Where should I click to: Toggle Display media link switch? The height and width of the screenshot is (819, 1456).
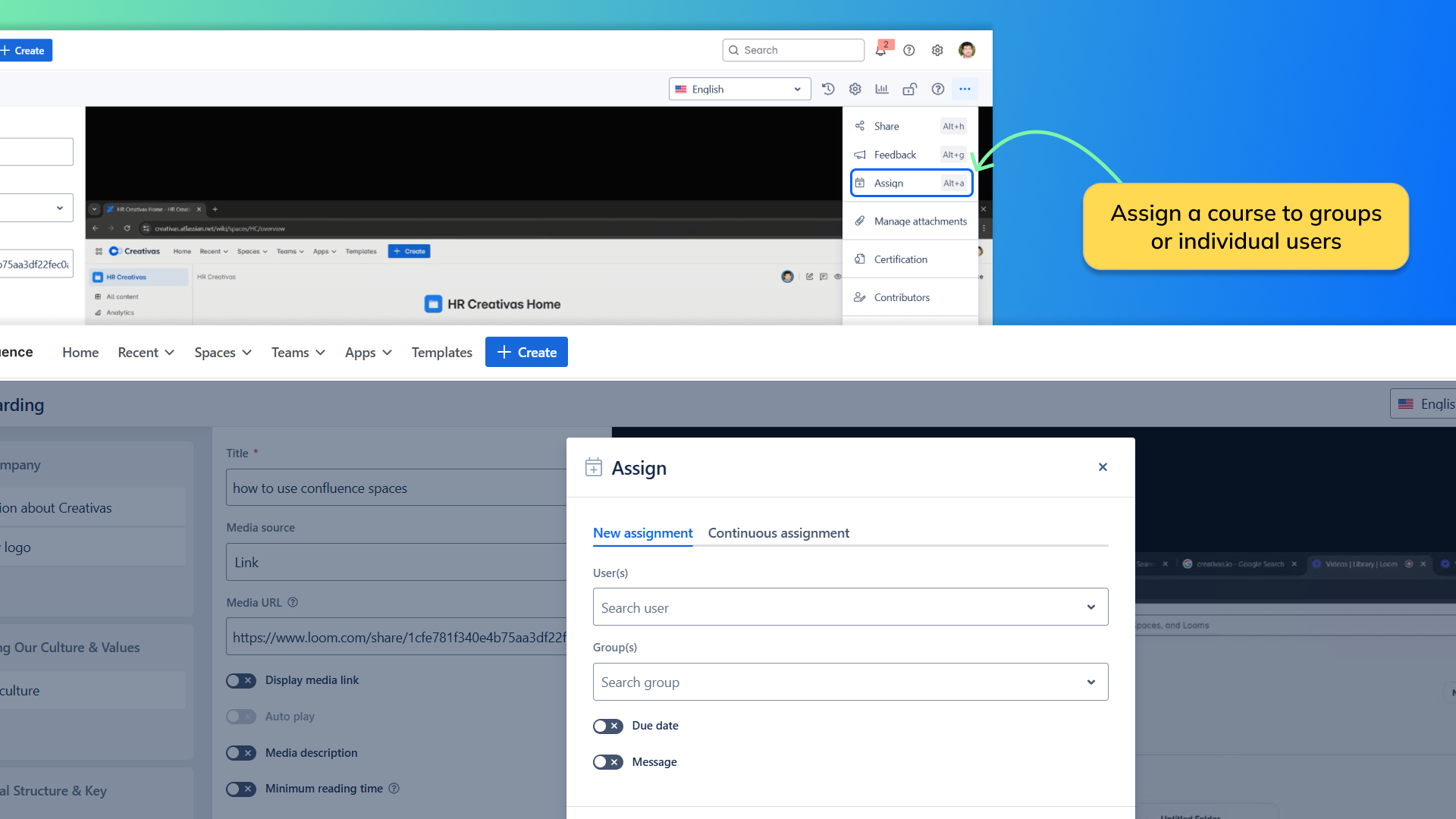(x=241, y=681)
